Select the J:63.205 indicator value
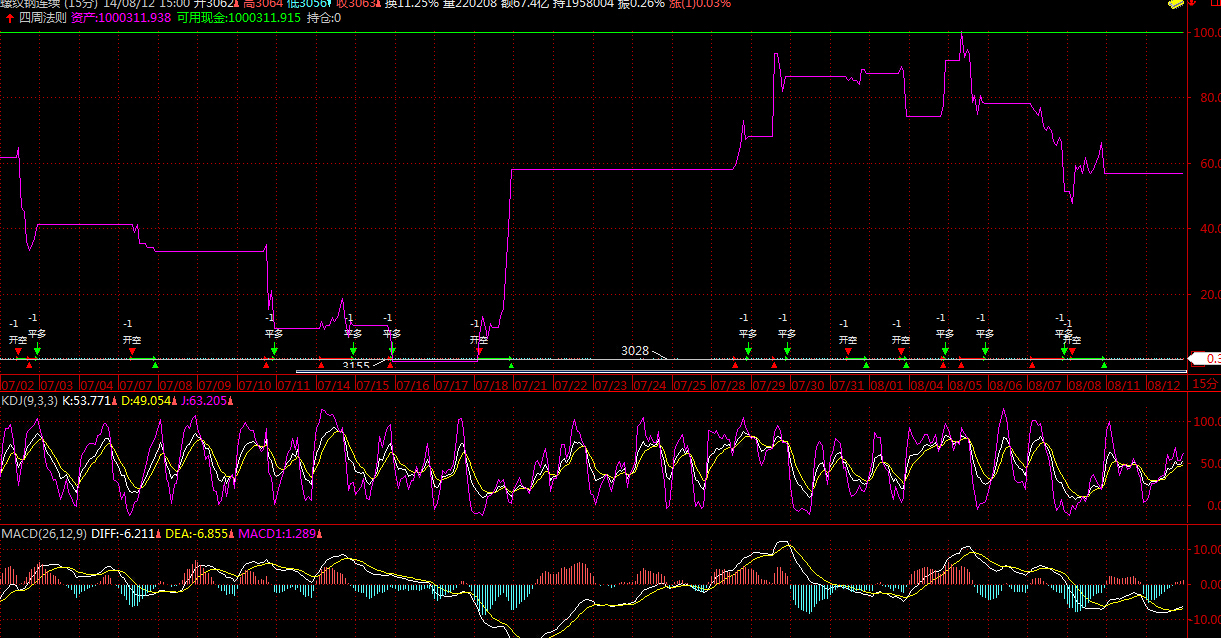The width and height of the screenshot is (1221, 638). point(204,400)
